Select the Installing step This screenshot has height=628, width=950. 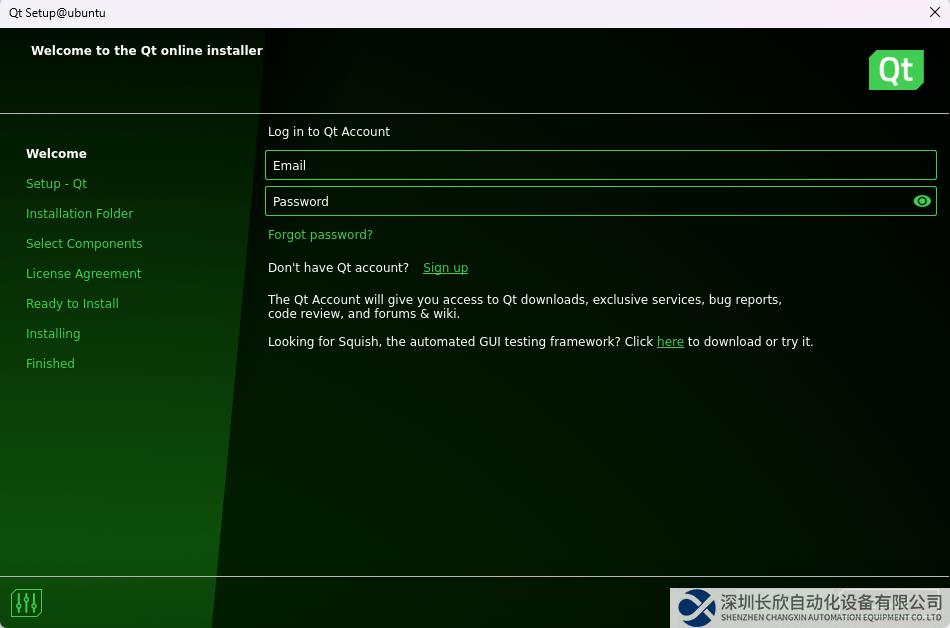[x=53, y=334]
